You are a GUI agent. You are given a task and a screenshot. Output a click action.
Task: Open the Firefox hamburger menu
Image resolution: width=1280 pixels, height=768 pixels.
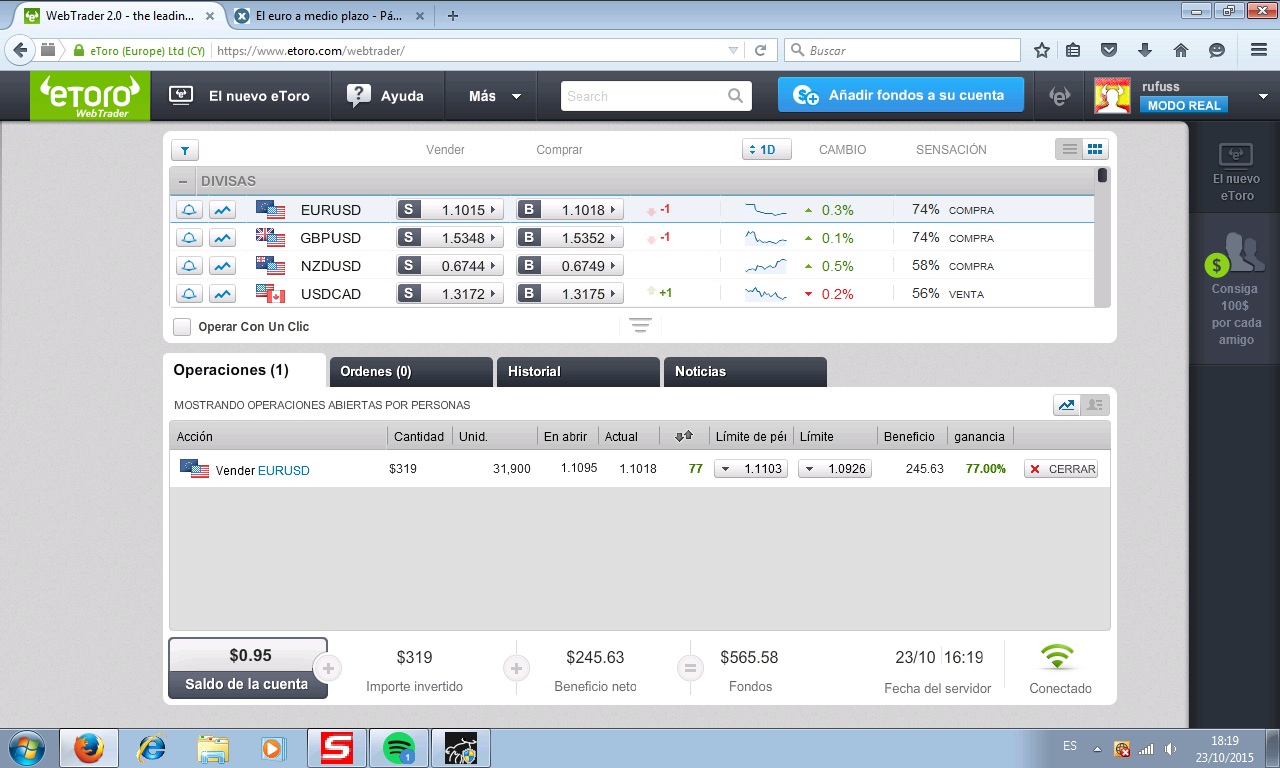coord(1259,50)
